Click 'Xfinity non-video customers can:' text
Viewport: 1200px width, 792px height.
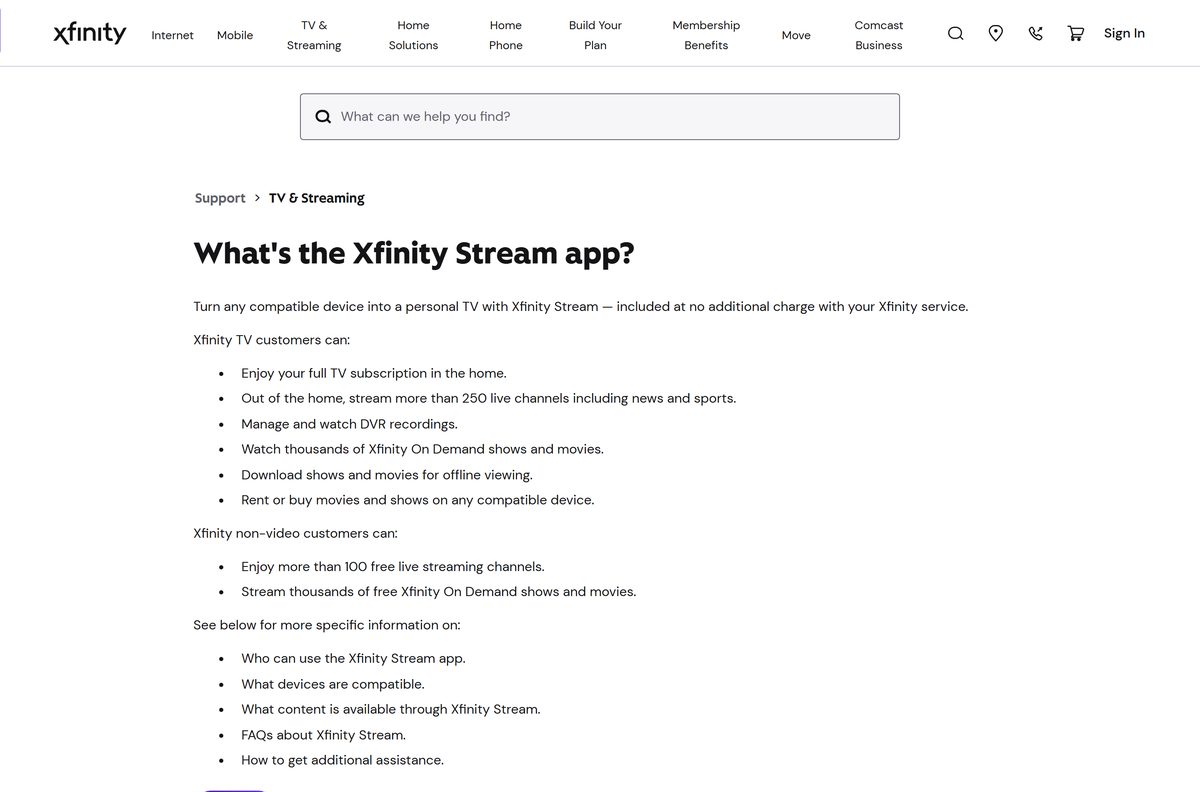(295, 533)
